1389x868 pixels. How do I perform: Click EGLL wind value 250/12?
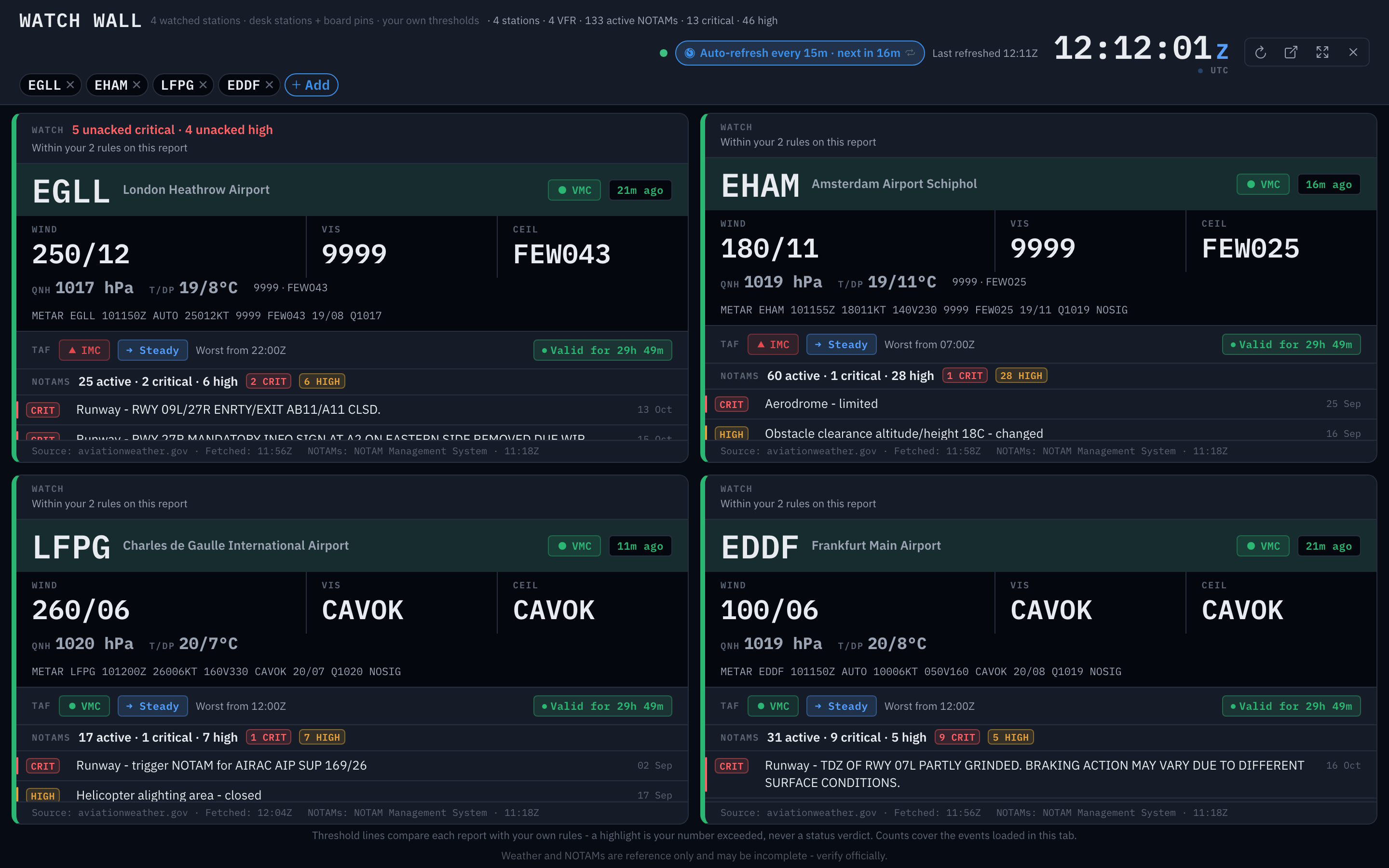(x=81, y=254)
